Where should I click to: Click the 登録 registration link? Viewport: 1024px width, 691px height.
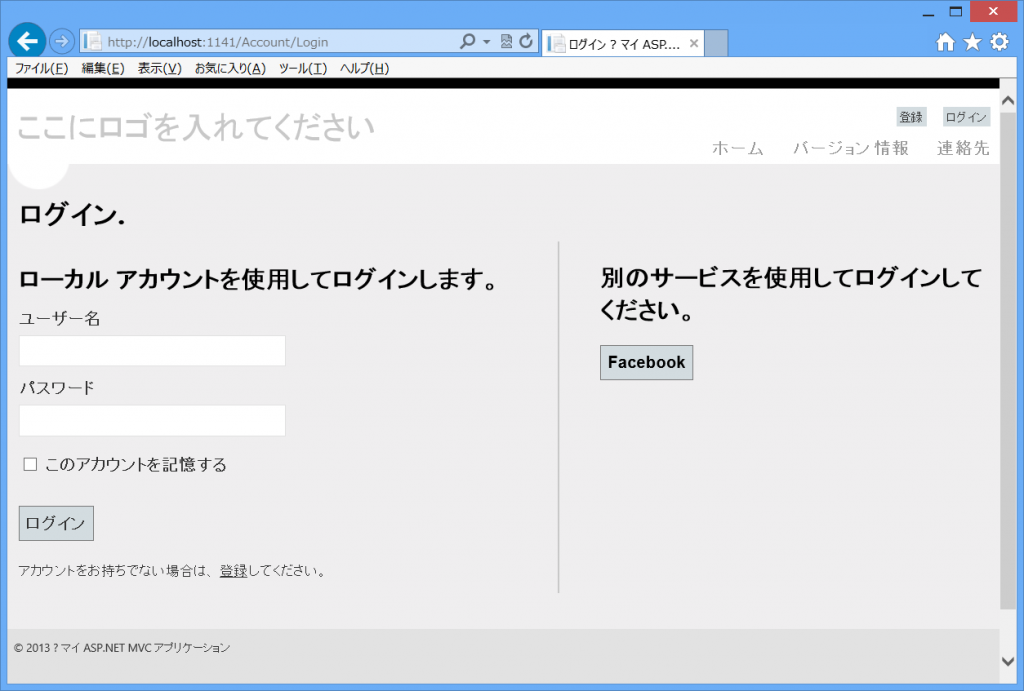point(911,116)
